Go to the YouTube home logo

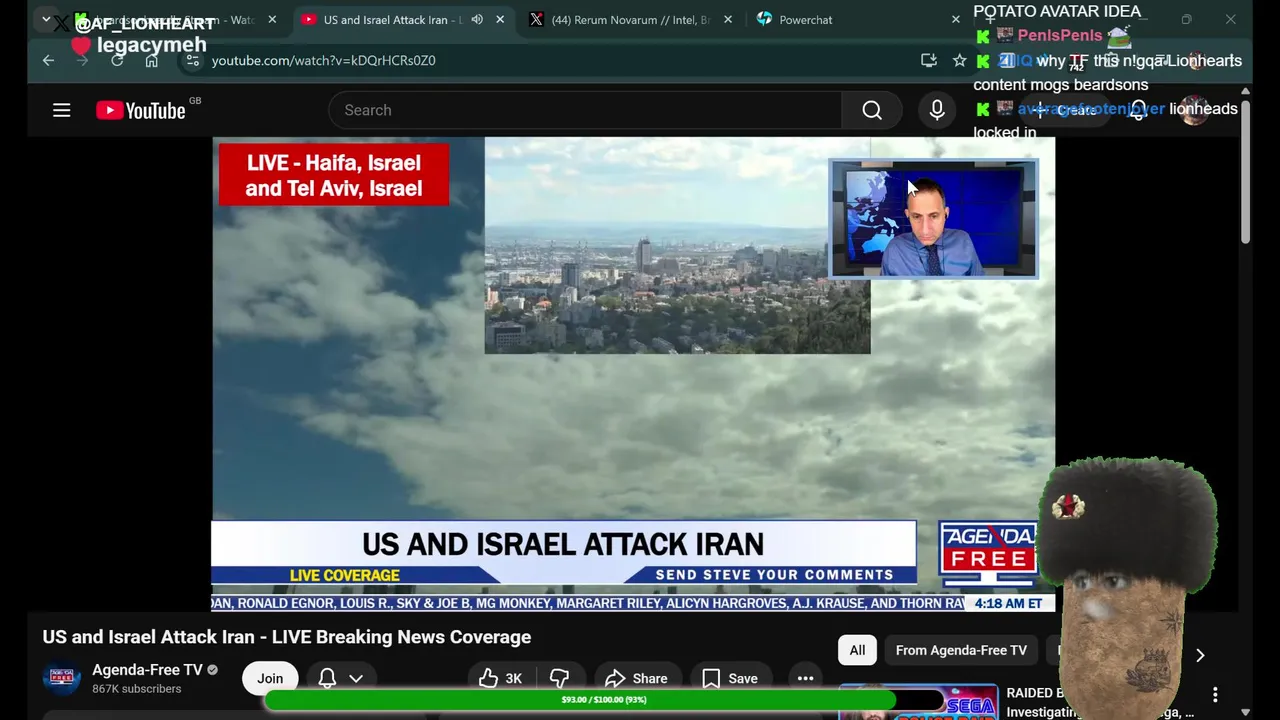(141, 110)
